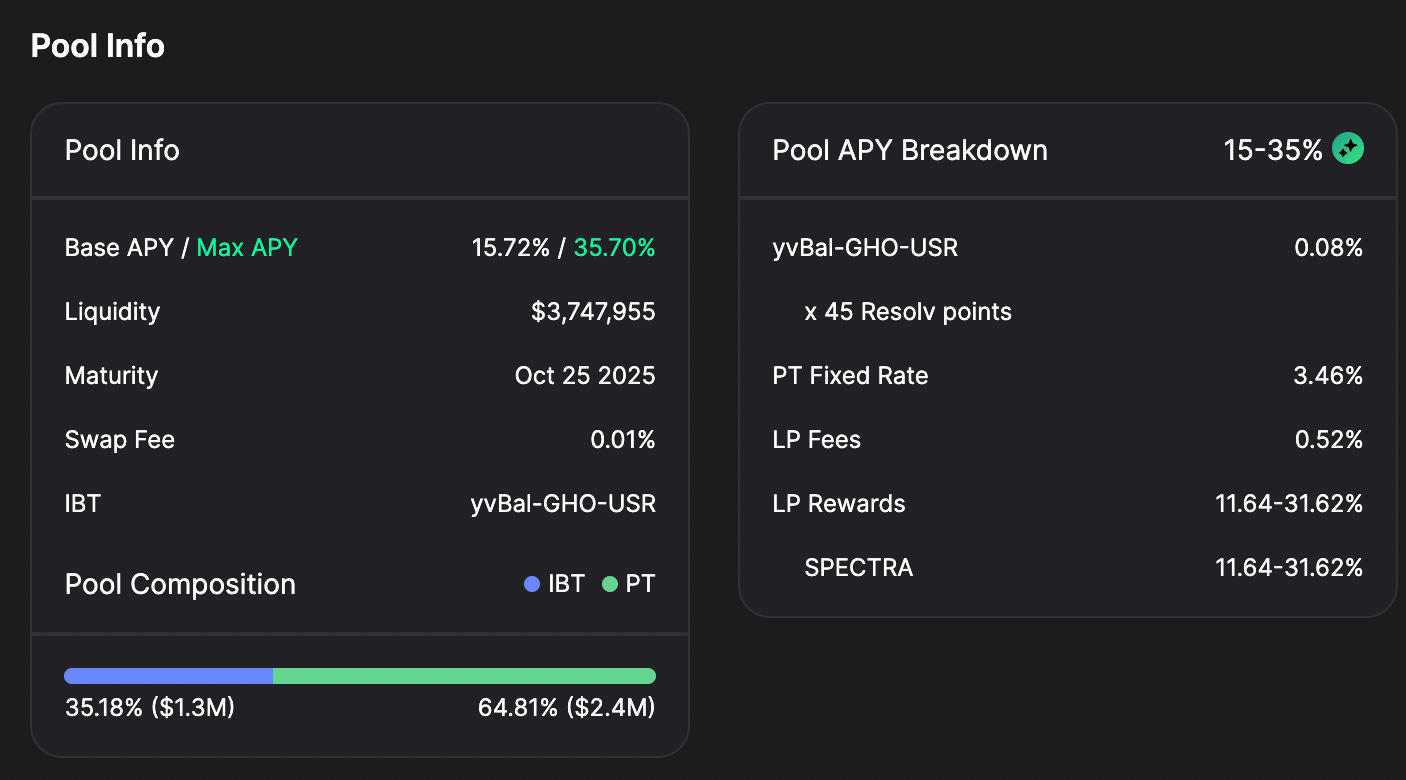Click the yvBal-GHO-USR breakdown row
The width and height of the screenshot is (1406, 780).
[1067, 248]
